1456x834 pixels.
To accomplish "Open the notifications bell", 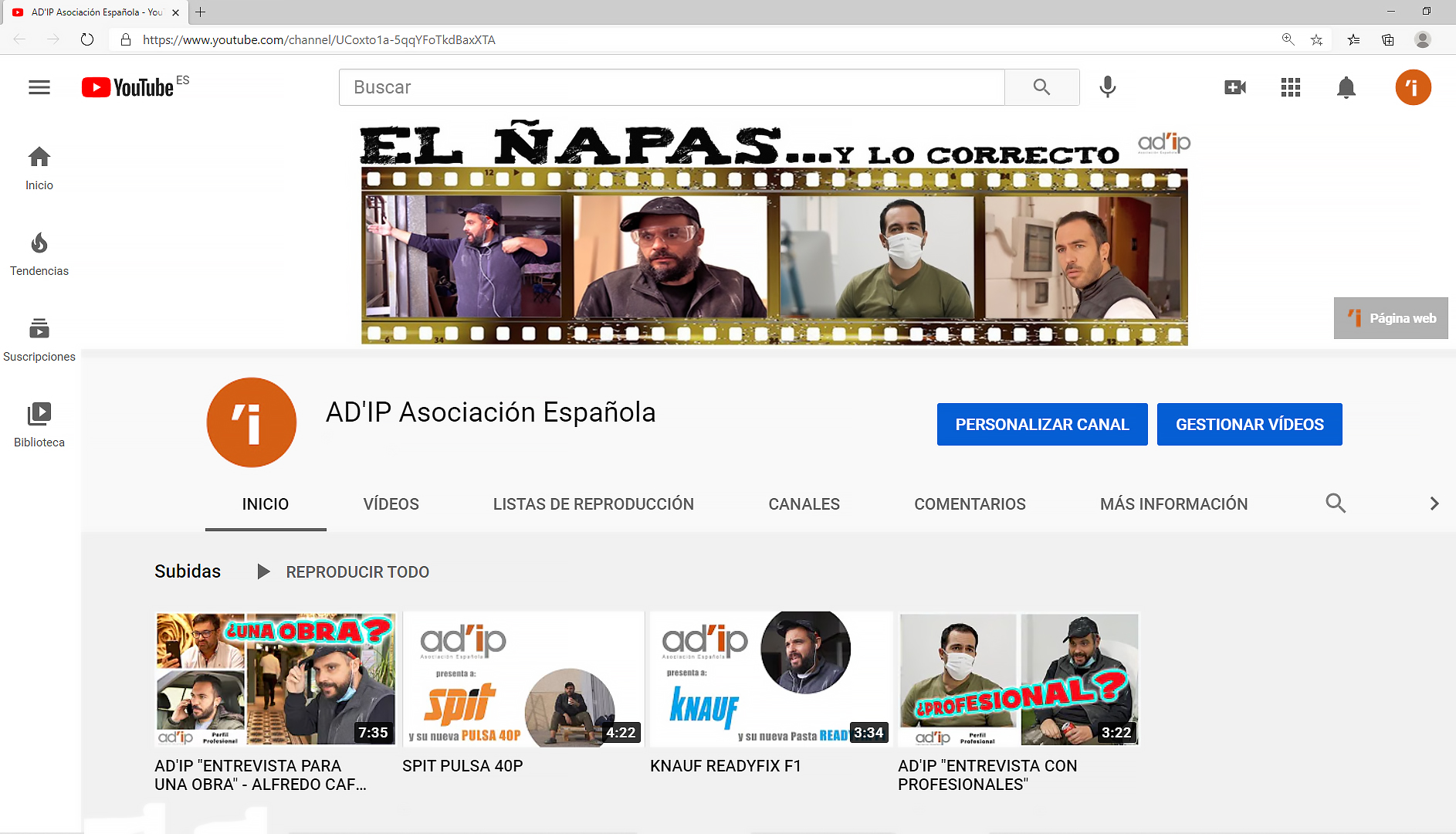I will click(x=1346, y=87).
